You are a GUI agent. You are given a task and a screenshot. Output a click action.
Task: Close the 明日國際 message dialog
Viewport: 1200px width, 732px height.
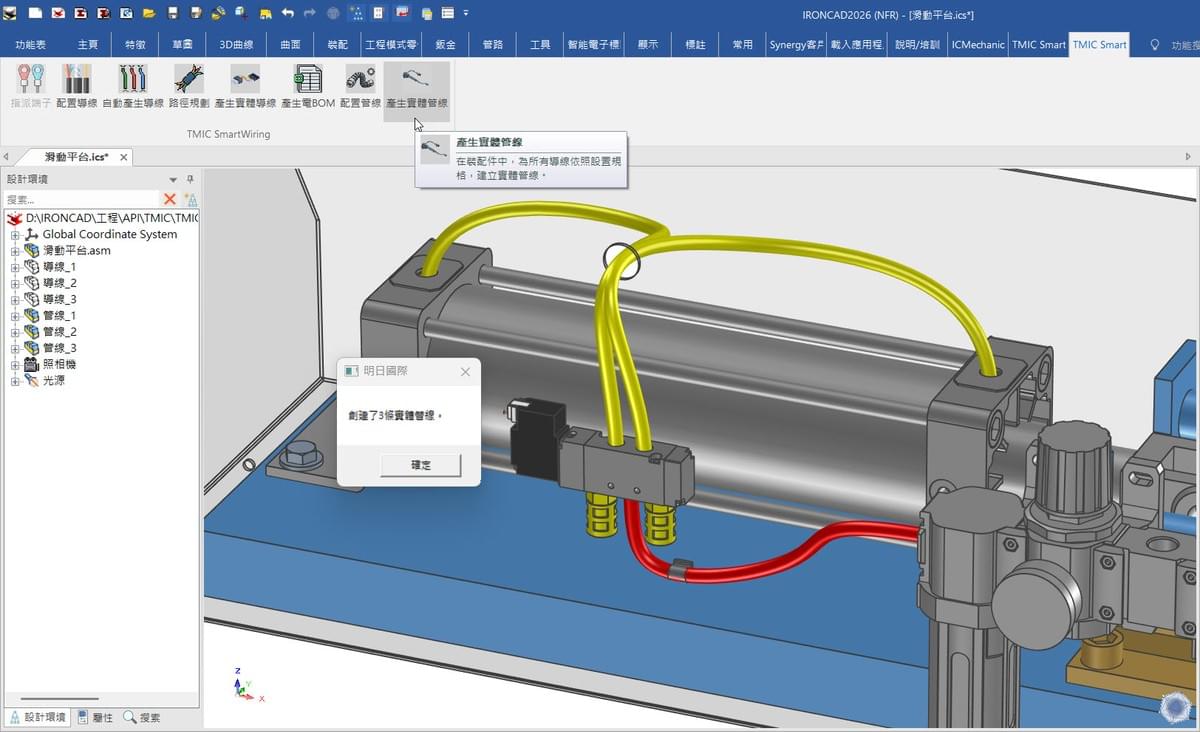tap(465, 371)
